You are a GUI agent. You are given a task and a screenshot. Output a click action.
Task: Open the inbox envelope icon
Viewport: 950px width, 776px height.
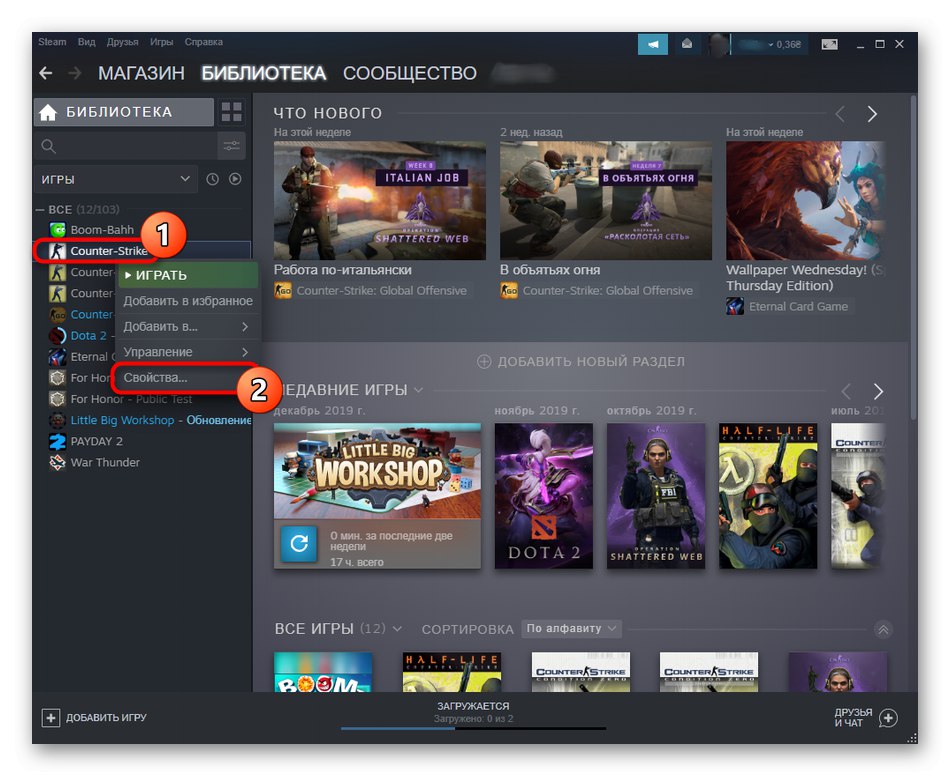[686, 44]
